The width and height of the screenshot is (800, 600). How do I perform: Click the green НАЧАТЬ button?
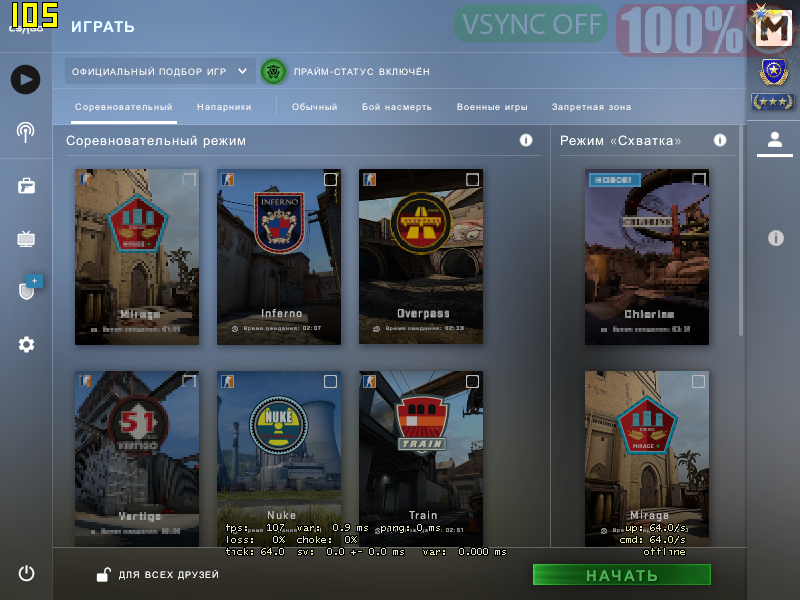(621, 575)
